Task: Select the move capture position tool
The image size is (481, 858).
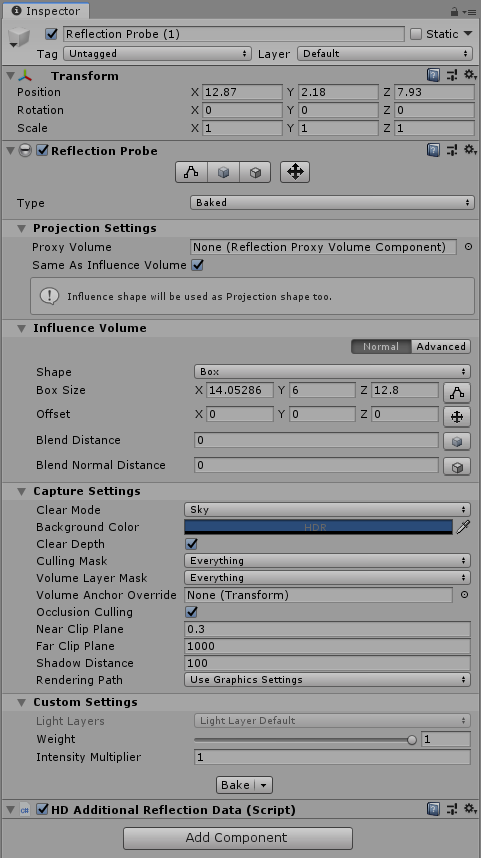Action: 295,172
